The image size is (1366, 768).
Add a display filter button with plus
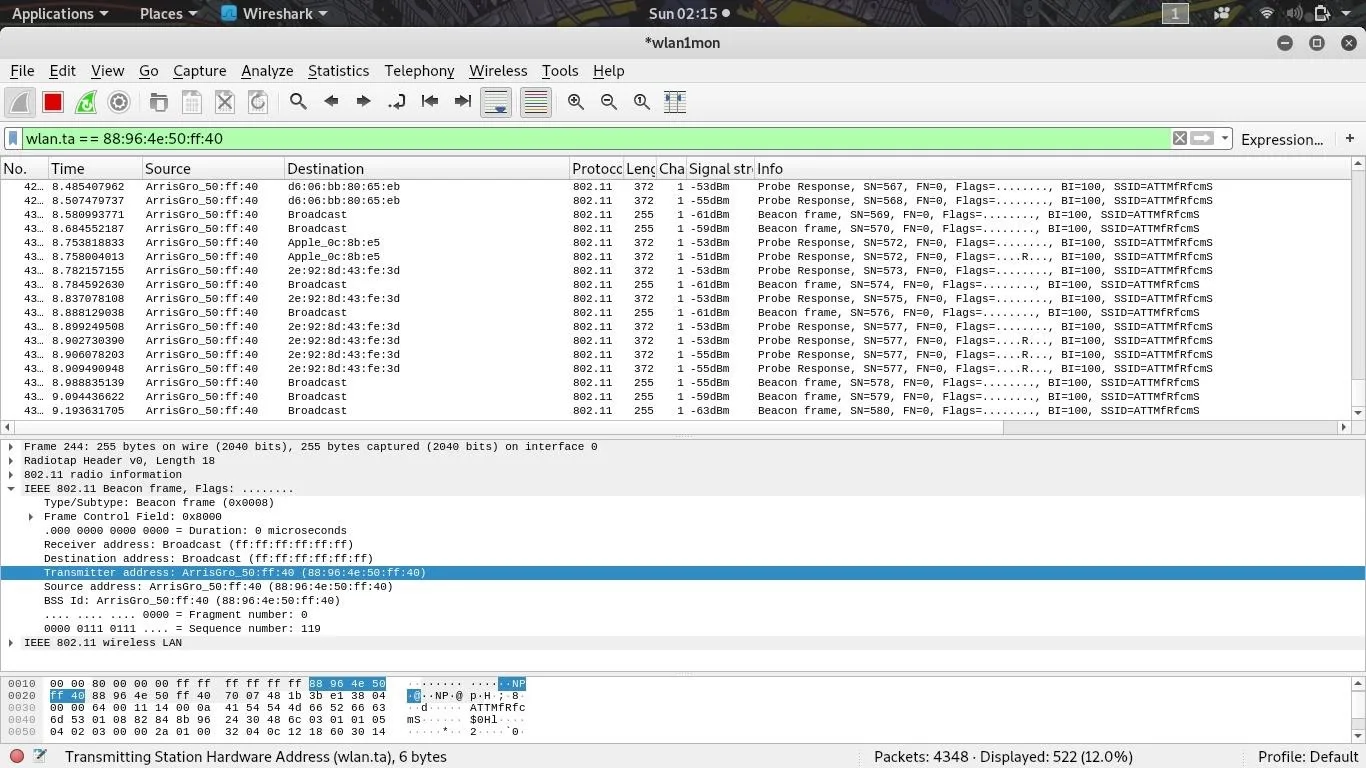[1349, 138]
